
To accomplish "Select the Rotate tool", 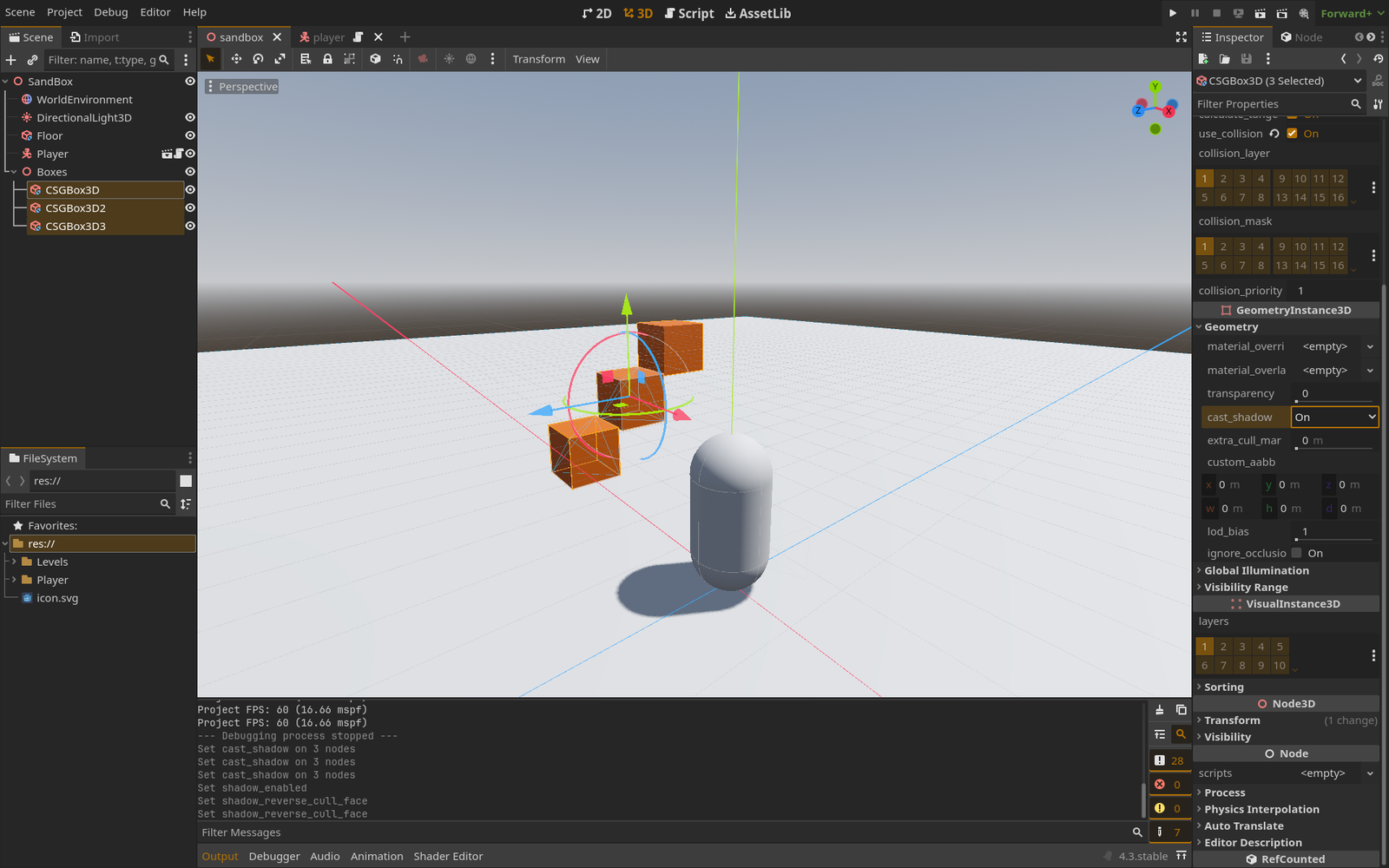I will (x=258, y=59).
